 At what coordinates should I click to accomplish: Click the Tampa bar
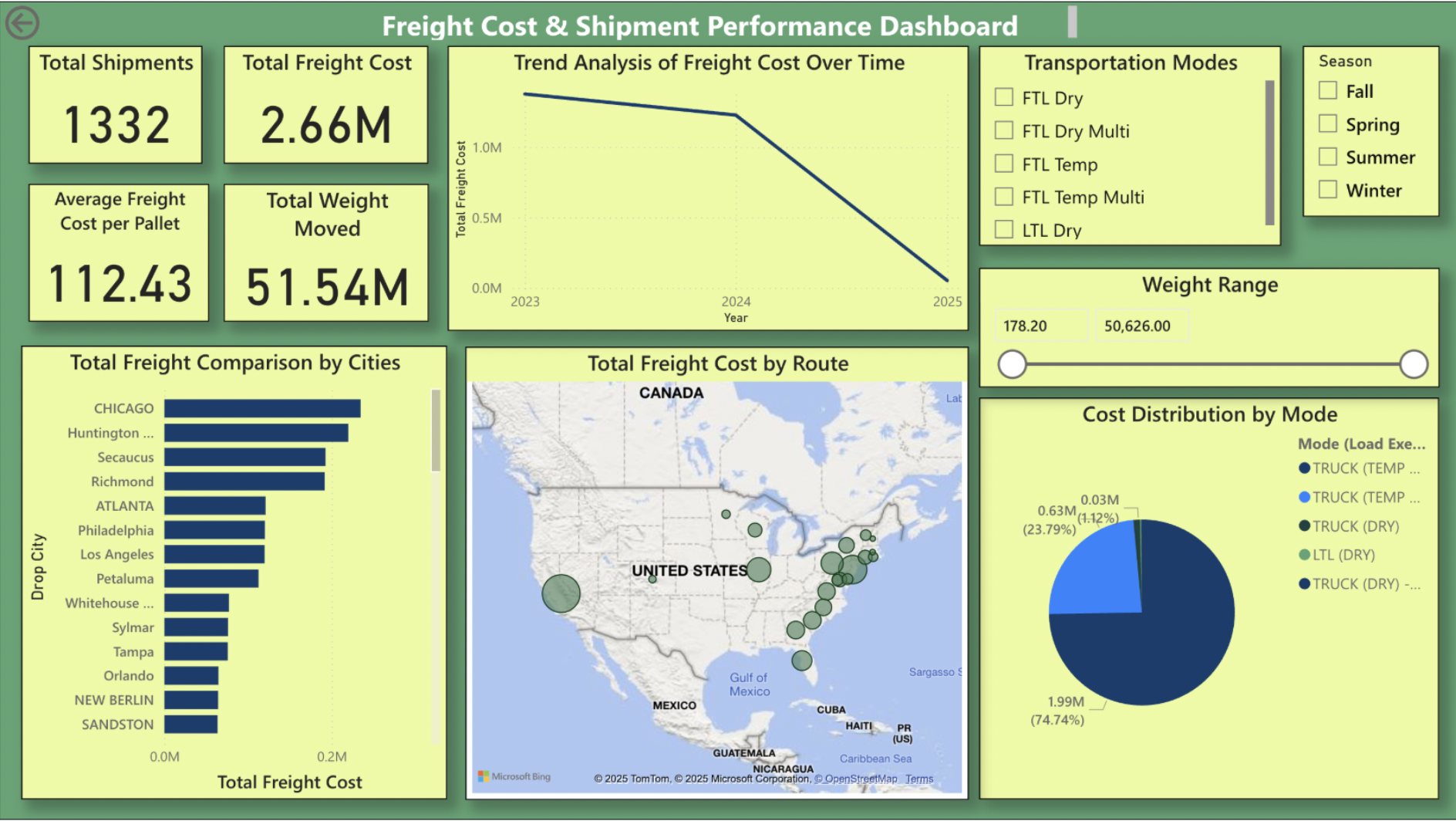point(196,652)
